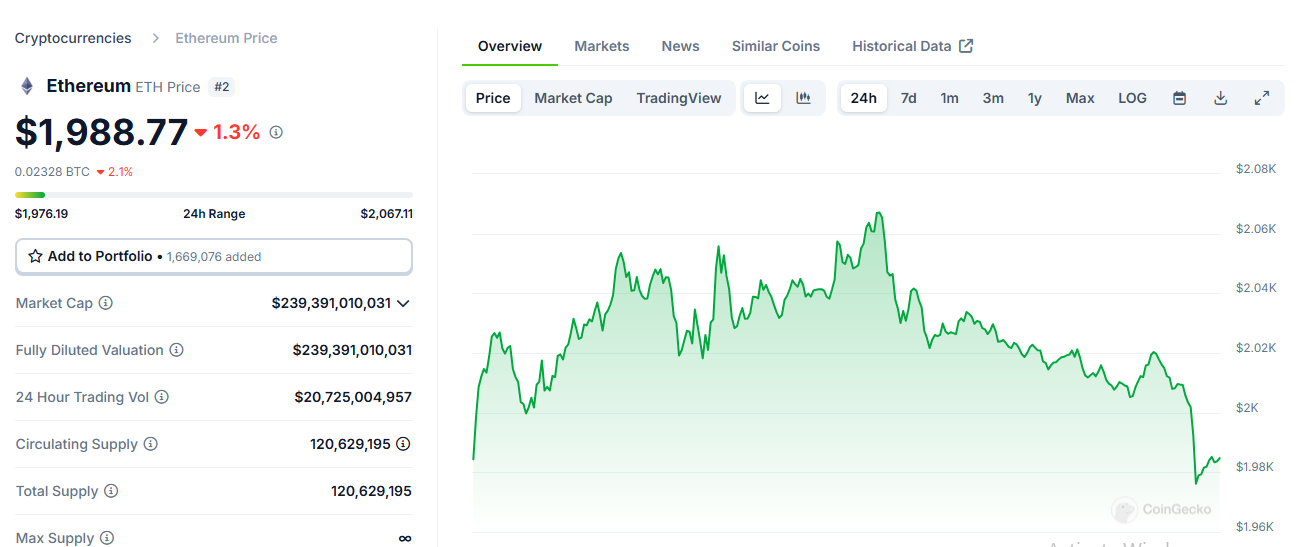Click the 24h Range progress bar
This screenshot has width=1299, height=547.
[214, 194]
